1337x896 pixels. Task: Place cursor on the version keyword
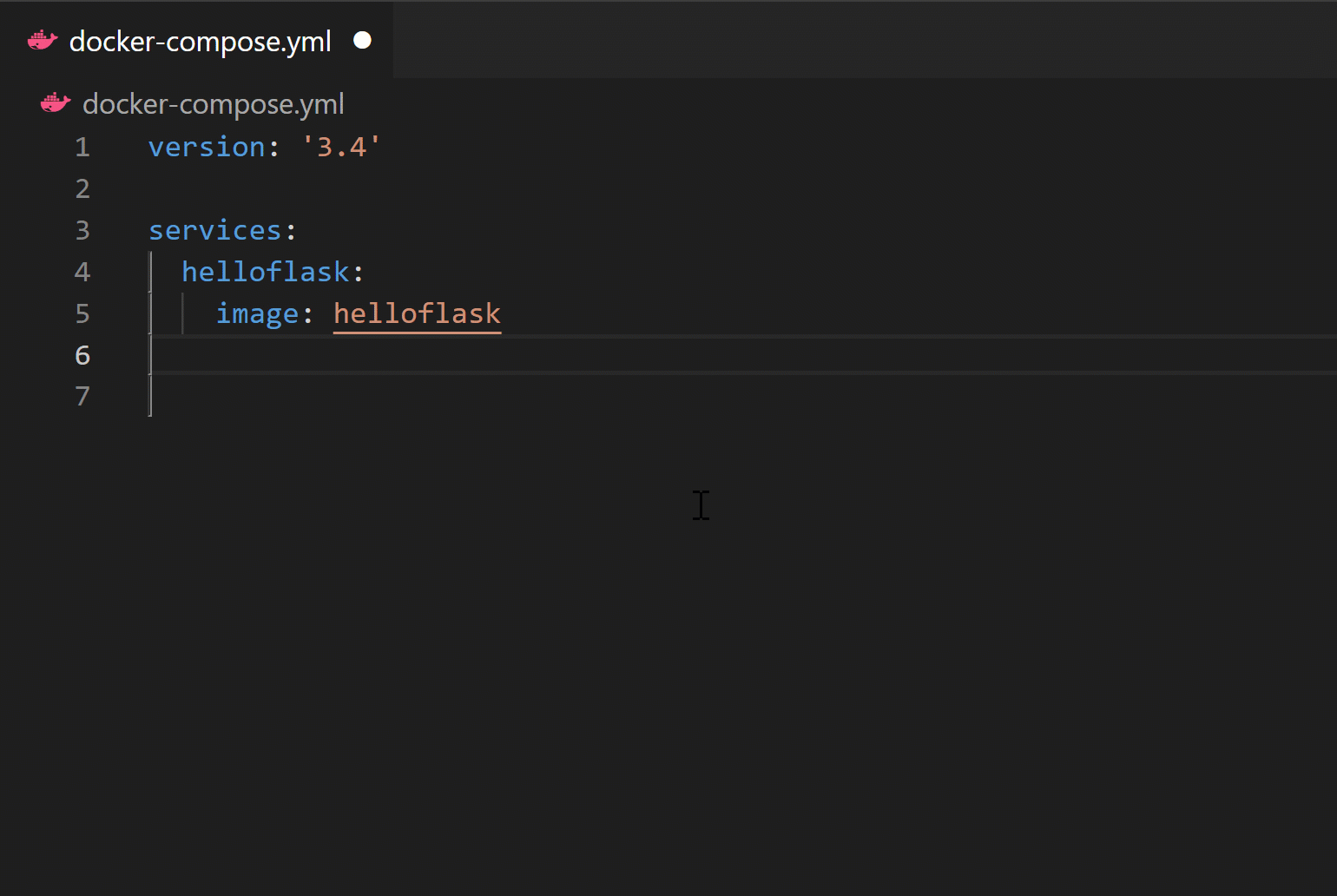207,147
